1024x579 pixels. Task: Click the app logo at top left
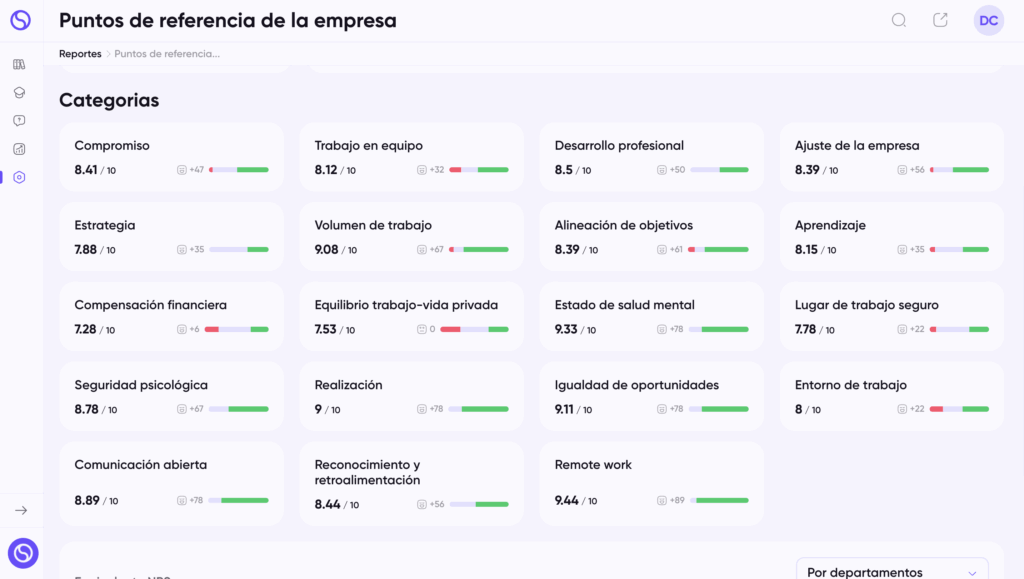coord(20,20)
